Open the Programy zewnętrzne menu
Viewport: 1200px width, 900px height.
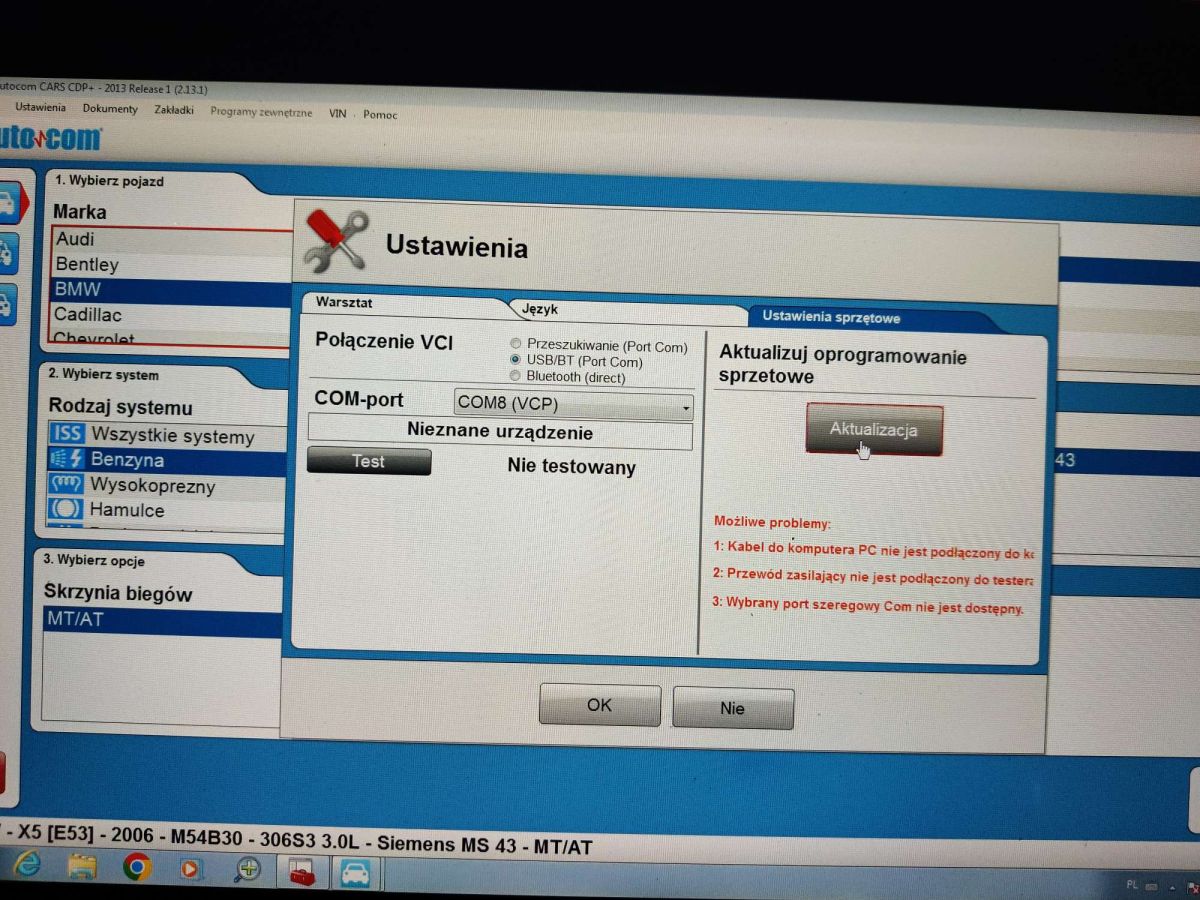261,112
